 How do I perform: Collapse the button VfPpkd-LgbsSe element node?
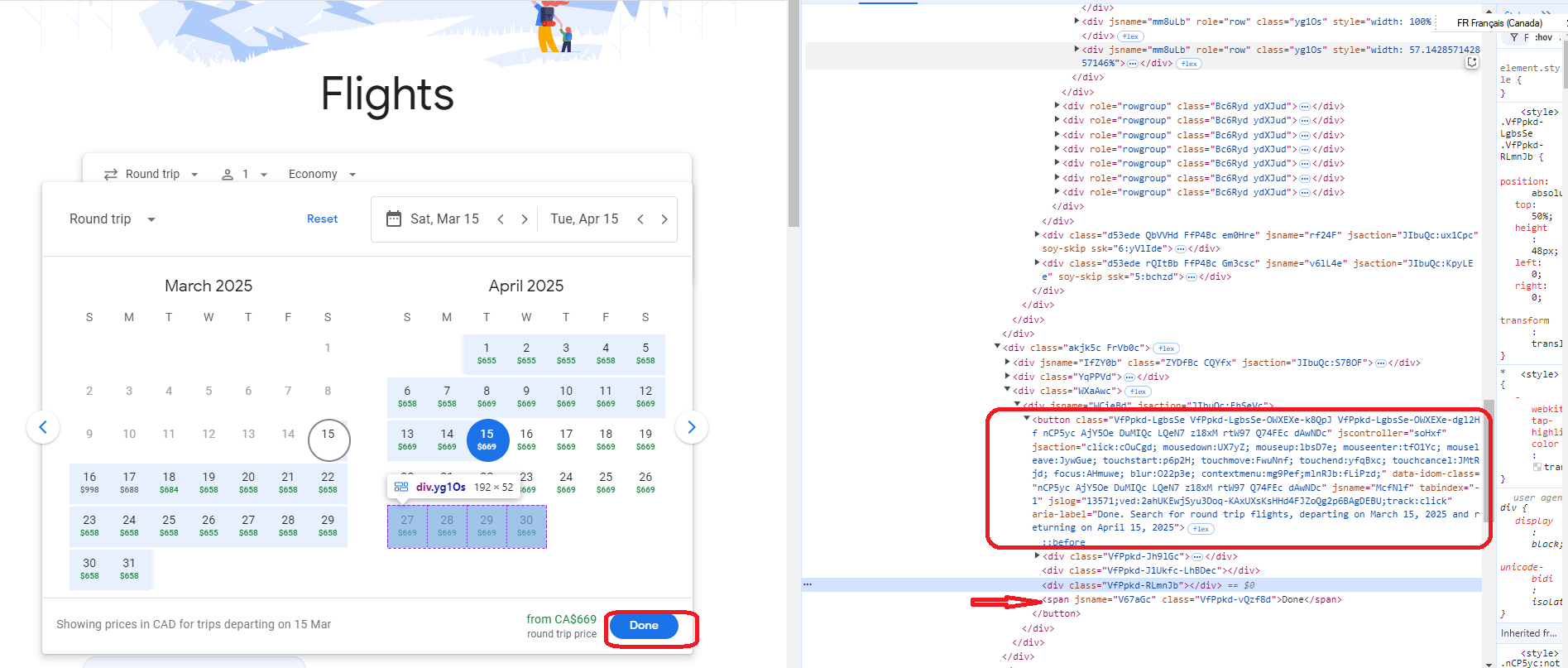point(1027,419)
